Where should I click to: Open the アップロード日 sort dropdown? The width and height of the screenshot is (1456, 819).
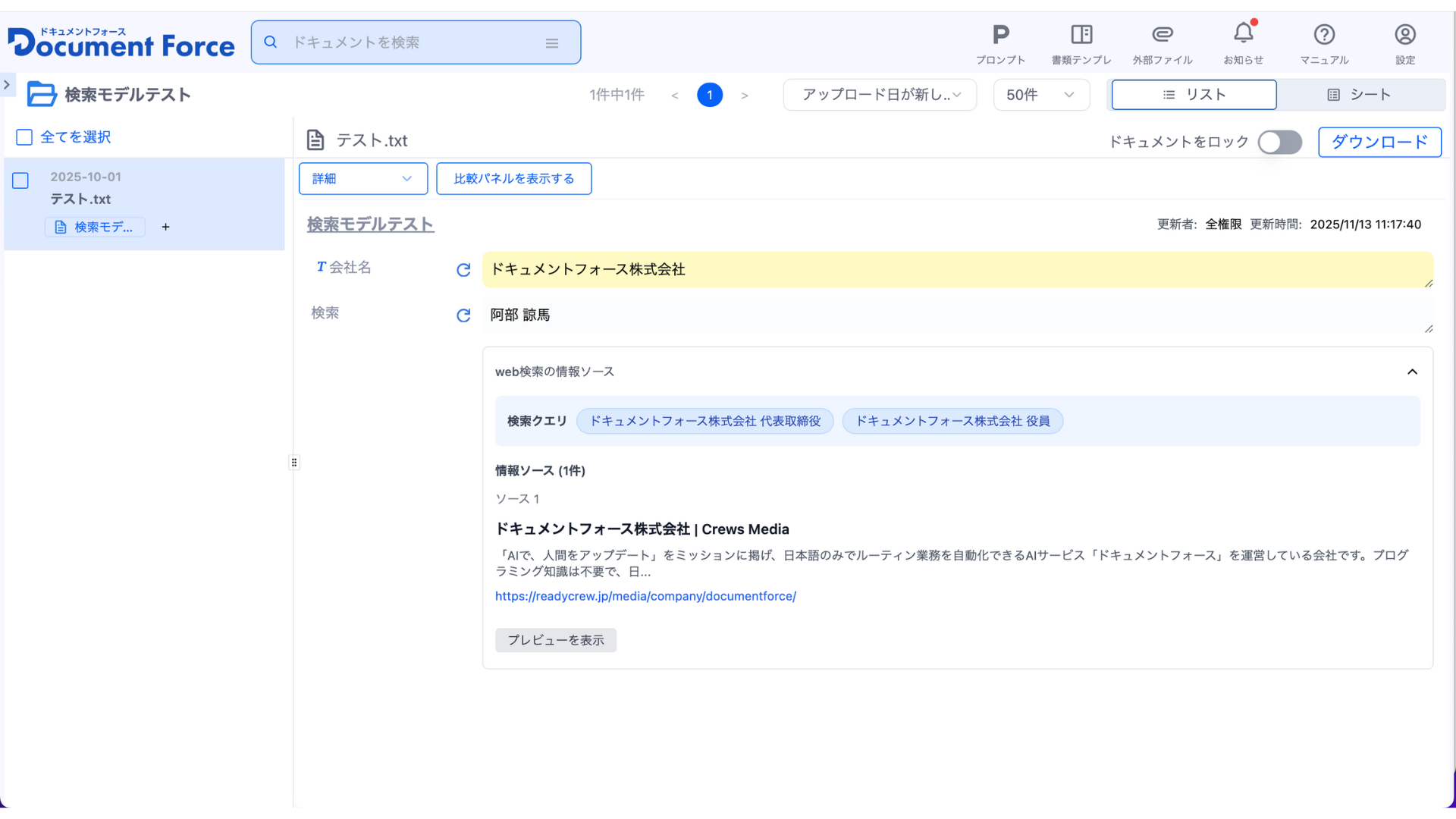click(x=880, y=95)
